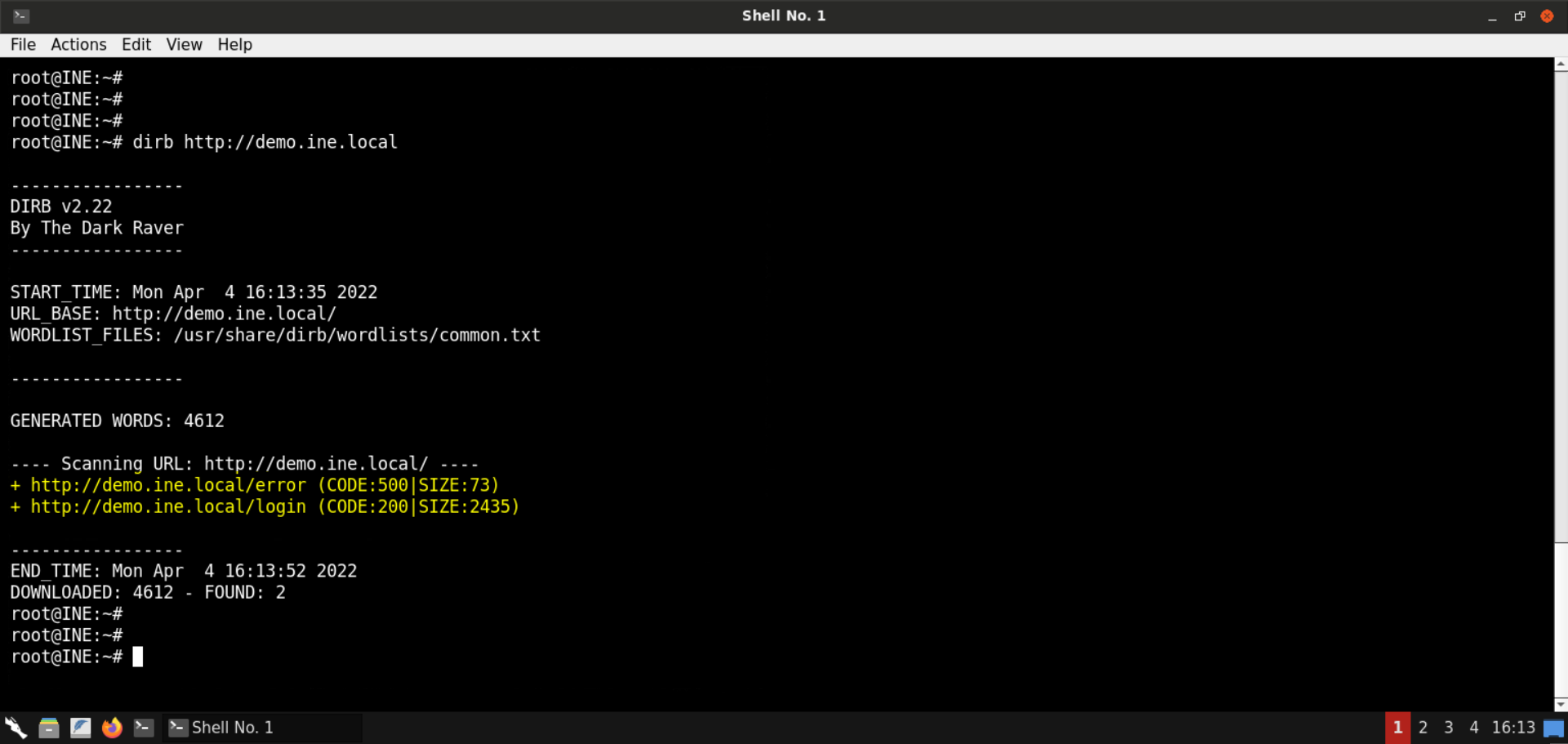The height and width of the screenshot is (744, 1568).
Task: Open the View menu
Action: (184, 44)
